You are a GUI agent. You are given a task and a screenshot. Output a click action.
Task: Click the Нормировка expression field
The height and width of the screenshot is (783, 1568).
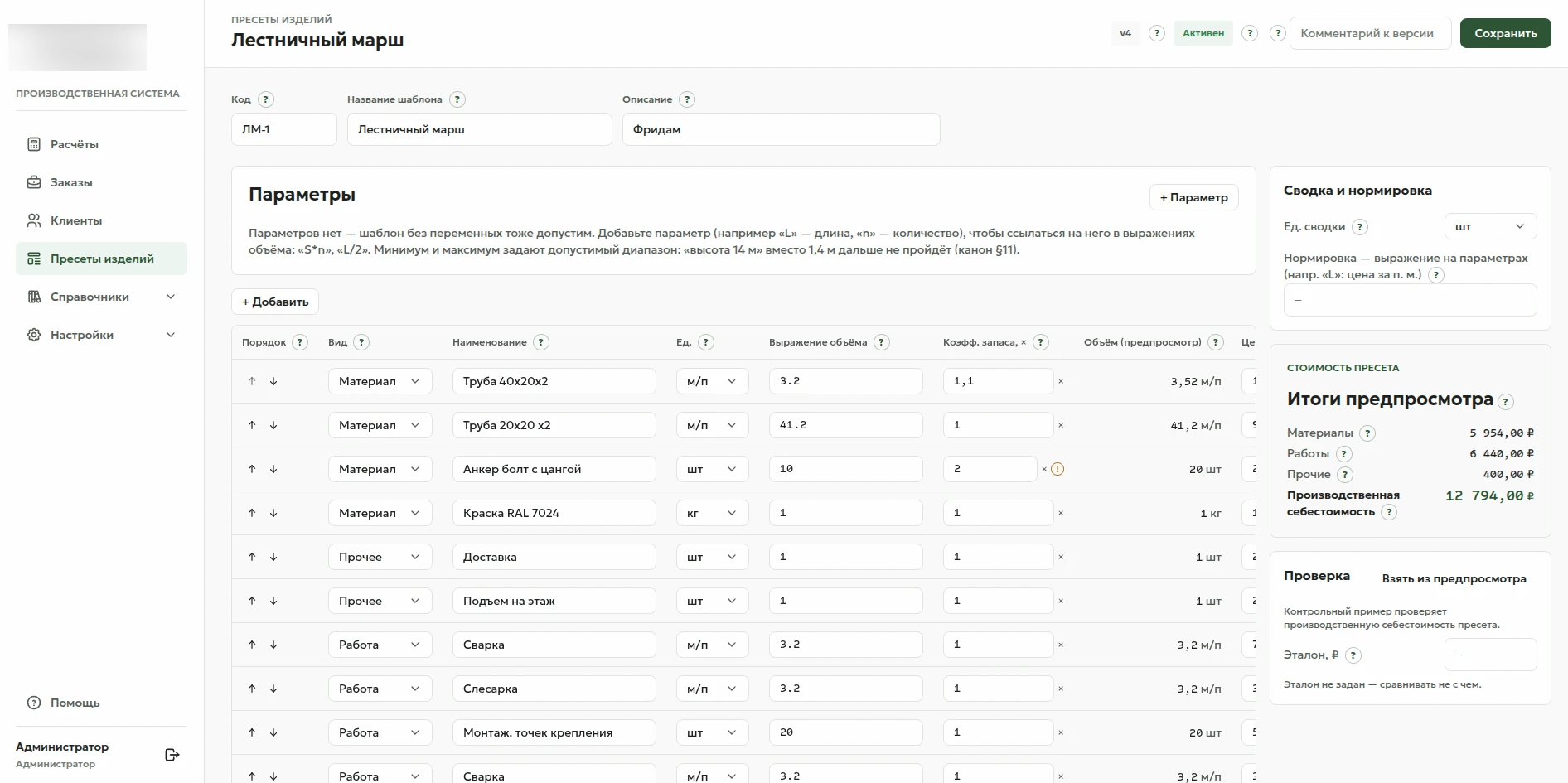[x=1410, y=300]
